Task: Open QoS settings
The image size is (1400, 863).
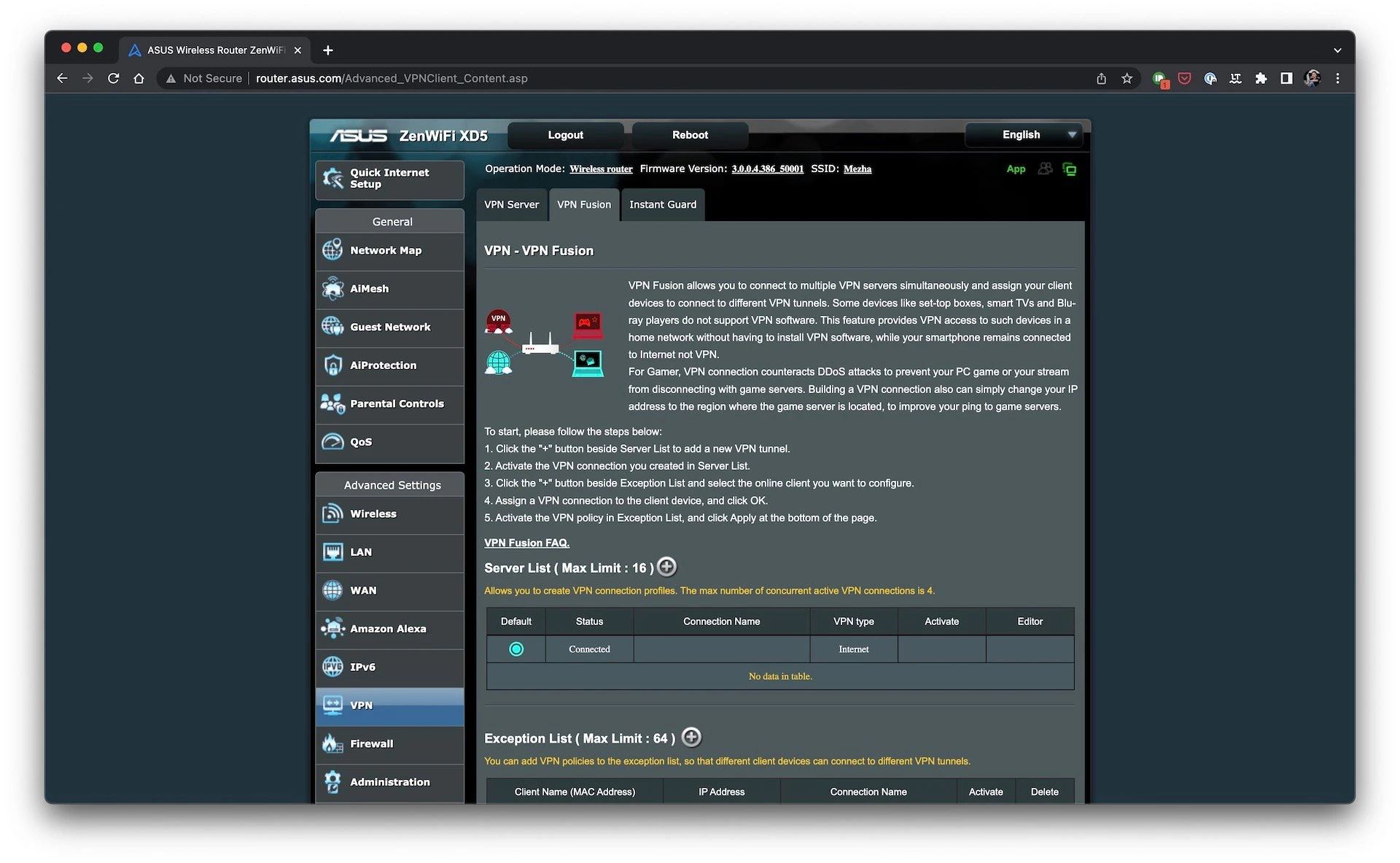Action: (x=389, y=442)
